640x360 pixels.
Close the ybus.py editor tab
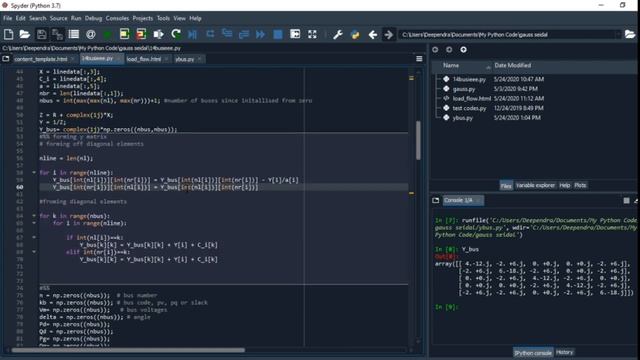[199, 59]
